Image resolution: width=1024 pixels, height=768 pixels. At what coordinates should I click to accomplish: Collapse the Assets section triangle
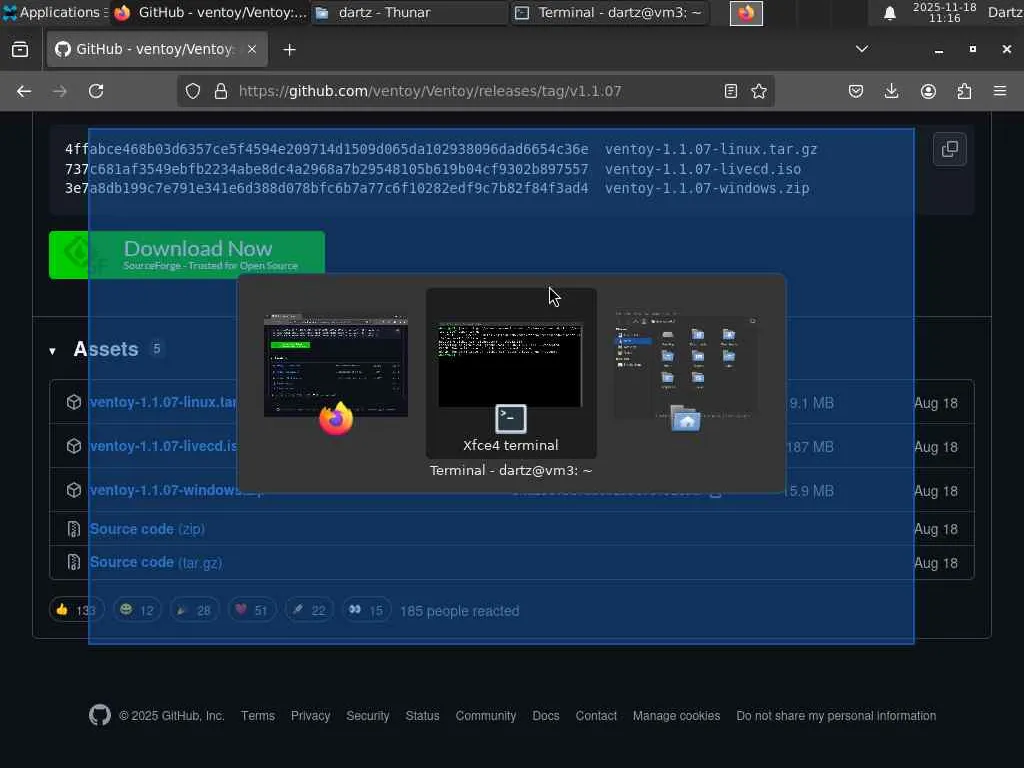[x=52, y=351]
